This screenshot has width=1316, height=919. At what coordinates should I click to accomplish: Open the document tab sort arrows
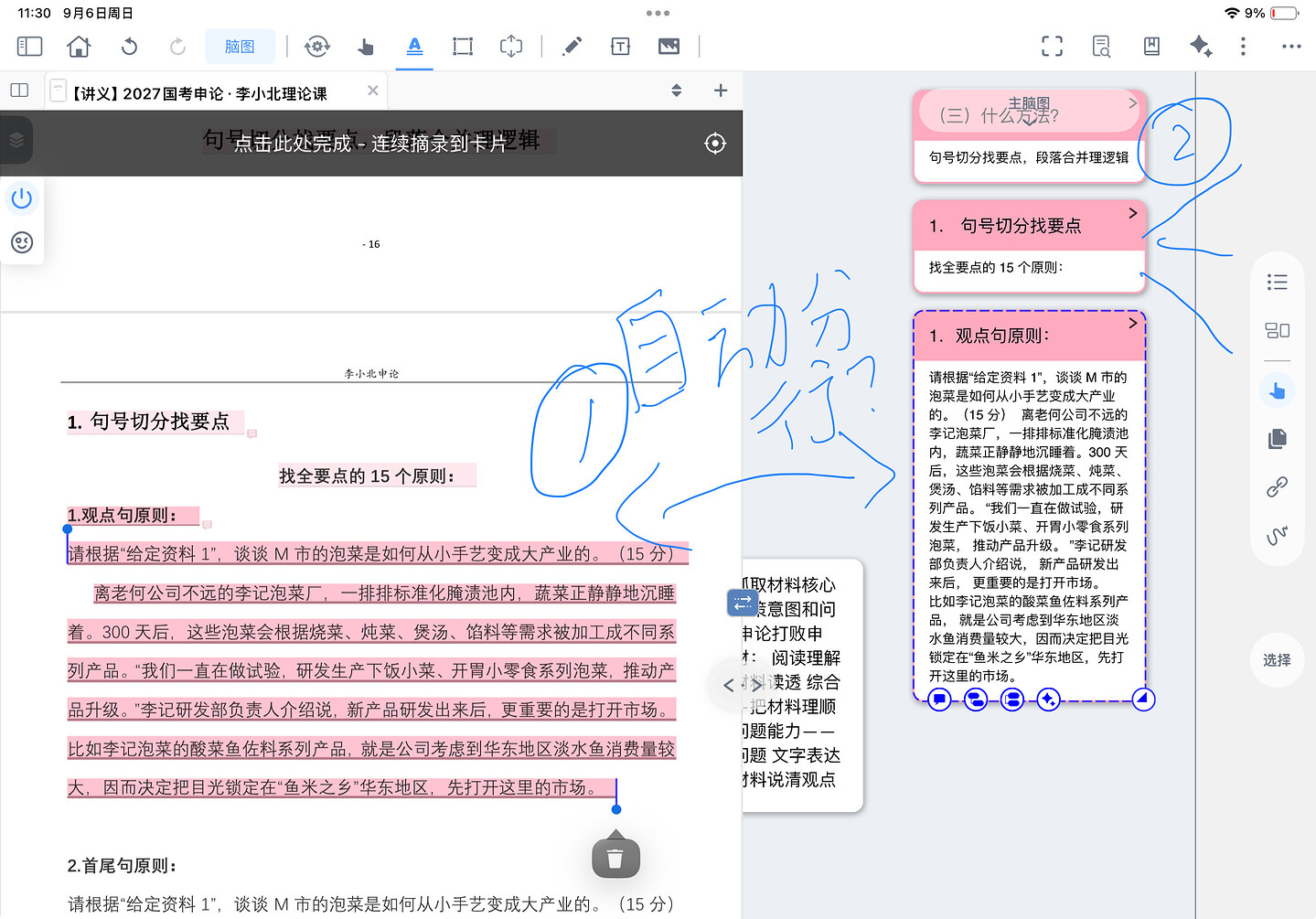(677, 91)
